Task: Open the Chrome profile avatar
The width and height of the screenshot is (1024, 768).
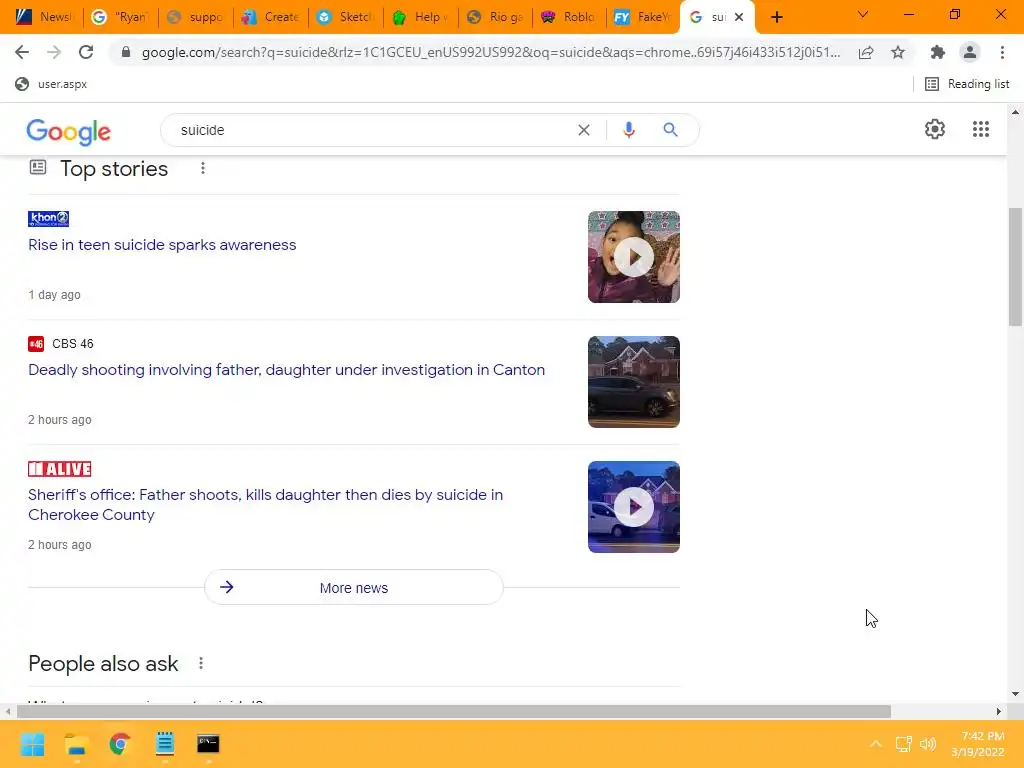Action: pyautogui.click(x=970, y=52)
